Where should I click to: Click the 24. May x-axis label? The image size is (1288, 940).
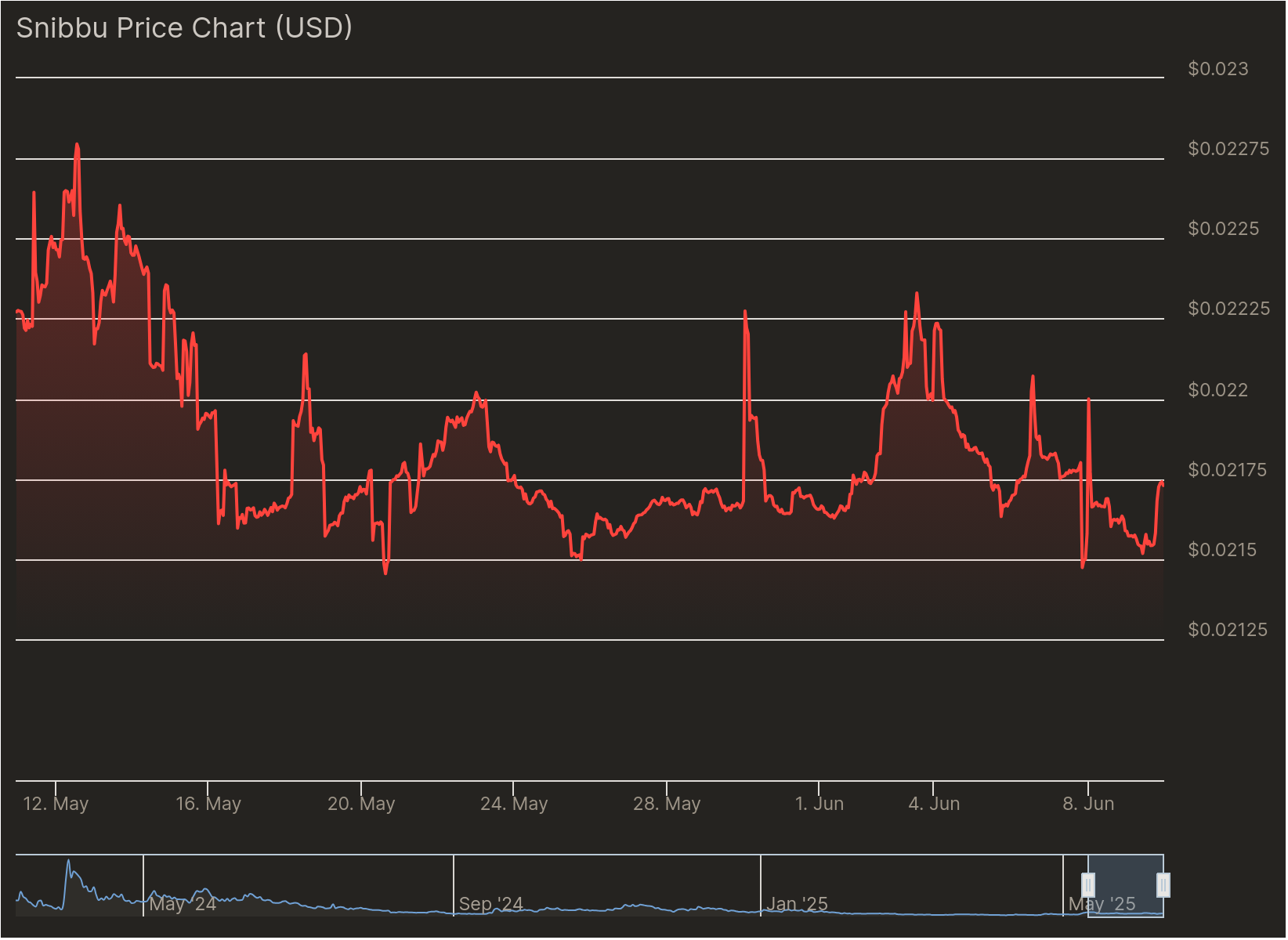point(514,804)
